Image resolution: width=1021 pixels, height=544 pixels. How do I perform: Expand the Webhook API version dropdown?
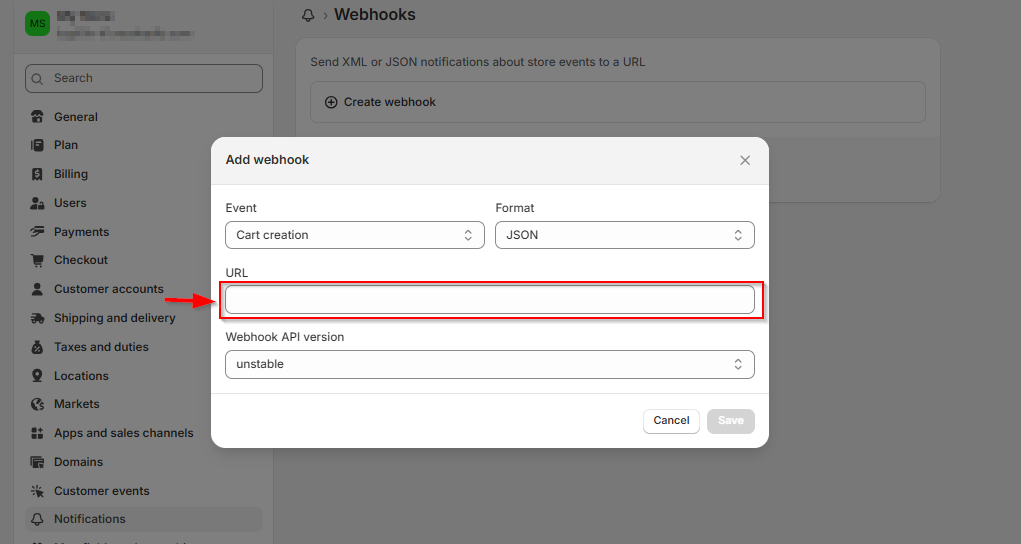pyautogui.click(x=489, y=364)
